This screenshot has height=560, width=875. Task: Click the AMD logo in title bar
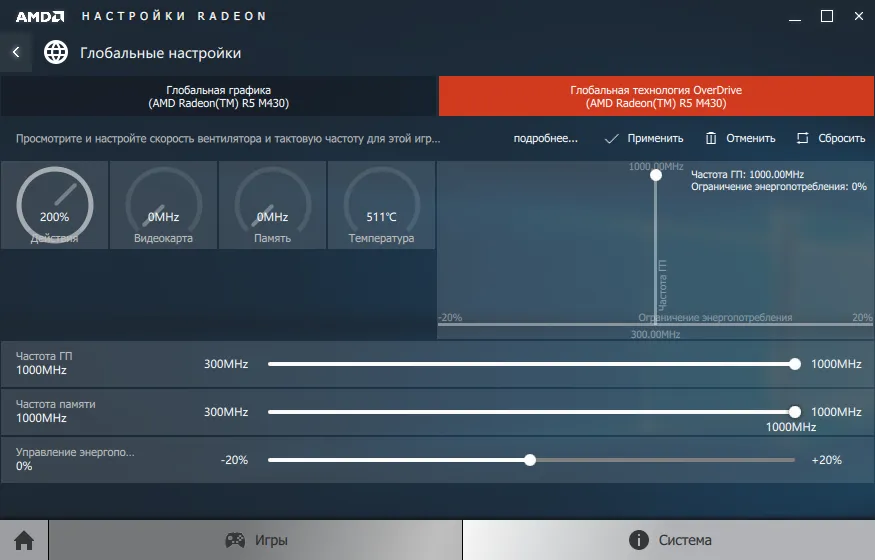40,16
